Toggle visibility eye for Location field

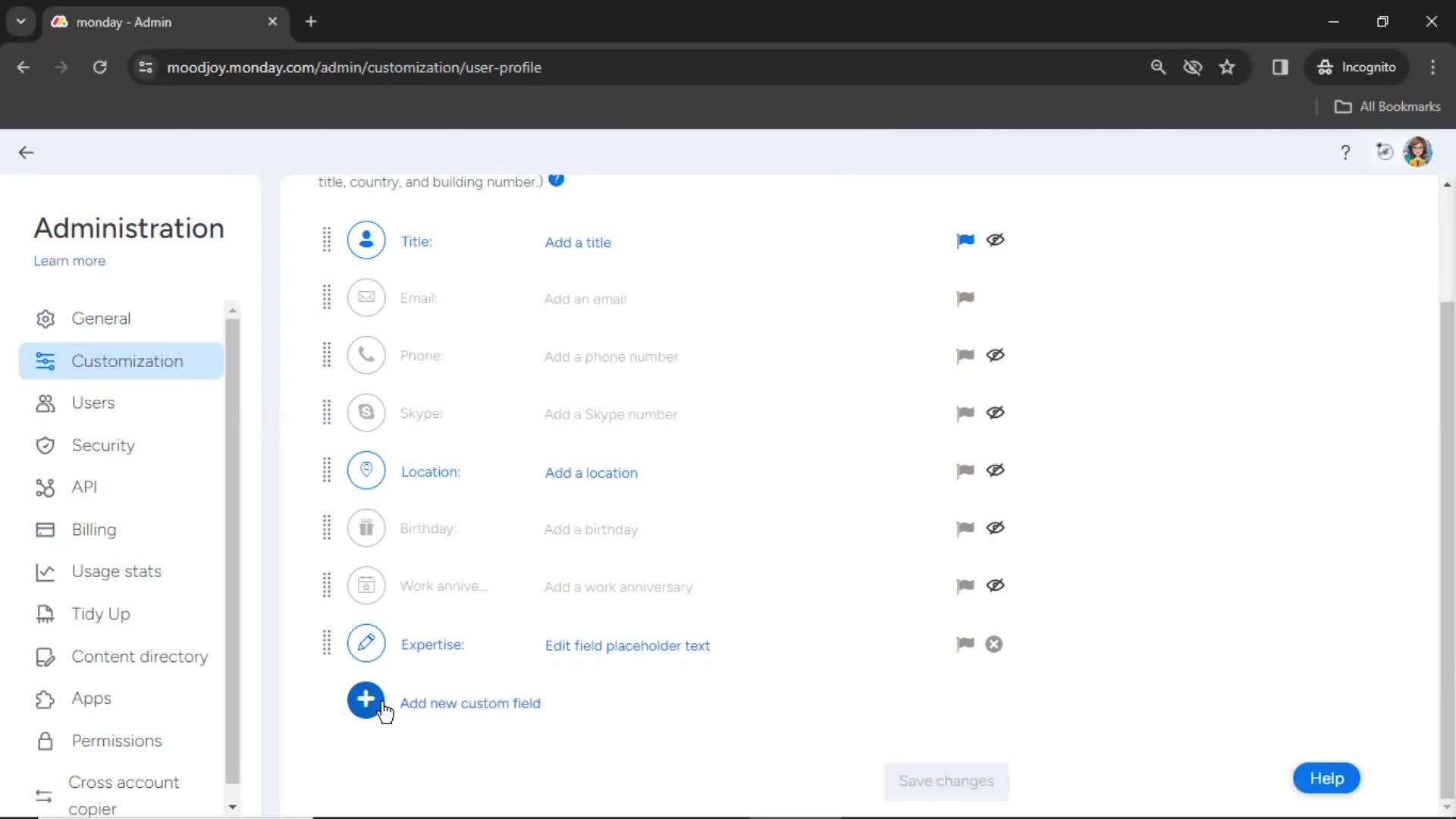pos(995,470)
